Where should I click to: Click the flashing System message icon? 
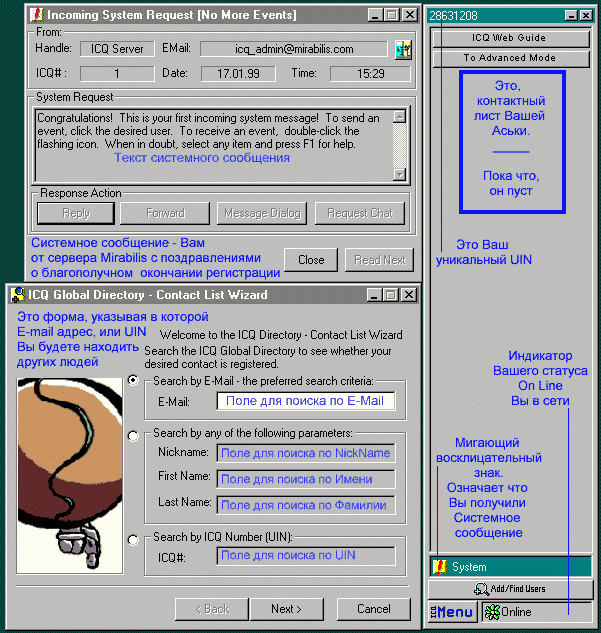[440, 566]
